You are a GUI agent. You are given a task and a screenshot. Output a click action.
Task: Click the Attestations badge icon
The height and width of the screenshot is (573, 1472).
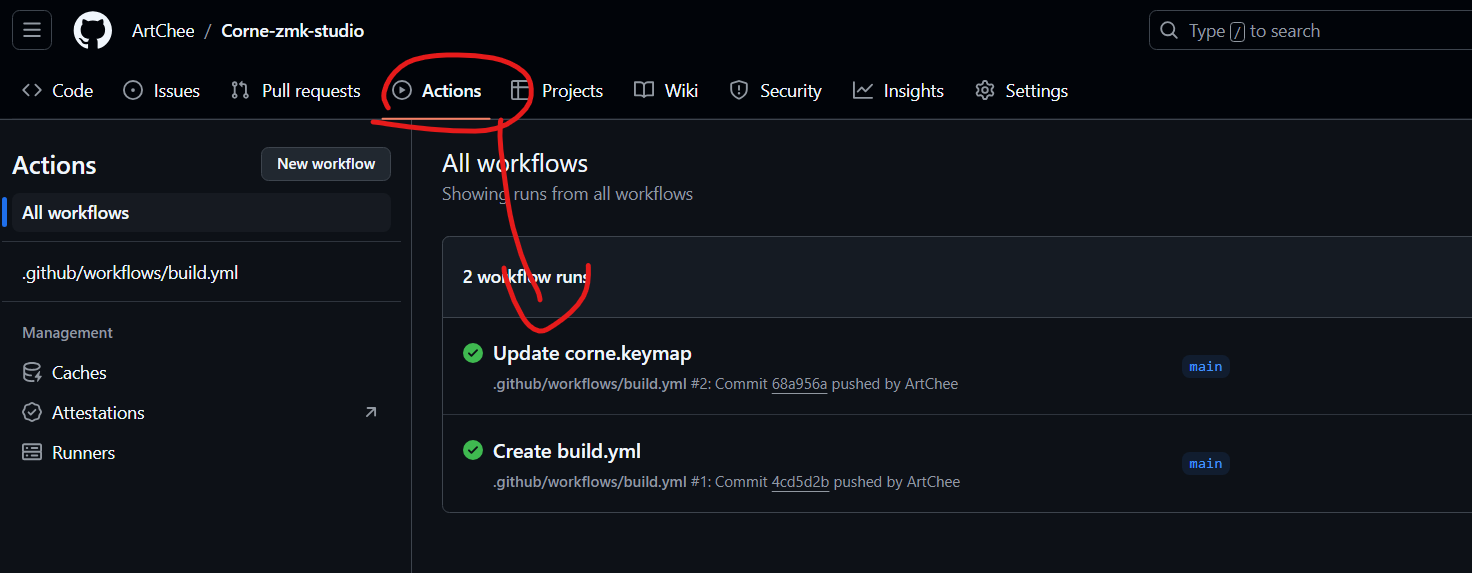pyautogui.click(x=32, y=413)
